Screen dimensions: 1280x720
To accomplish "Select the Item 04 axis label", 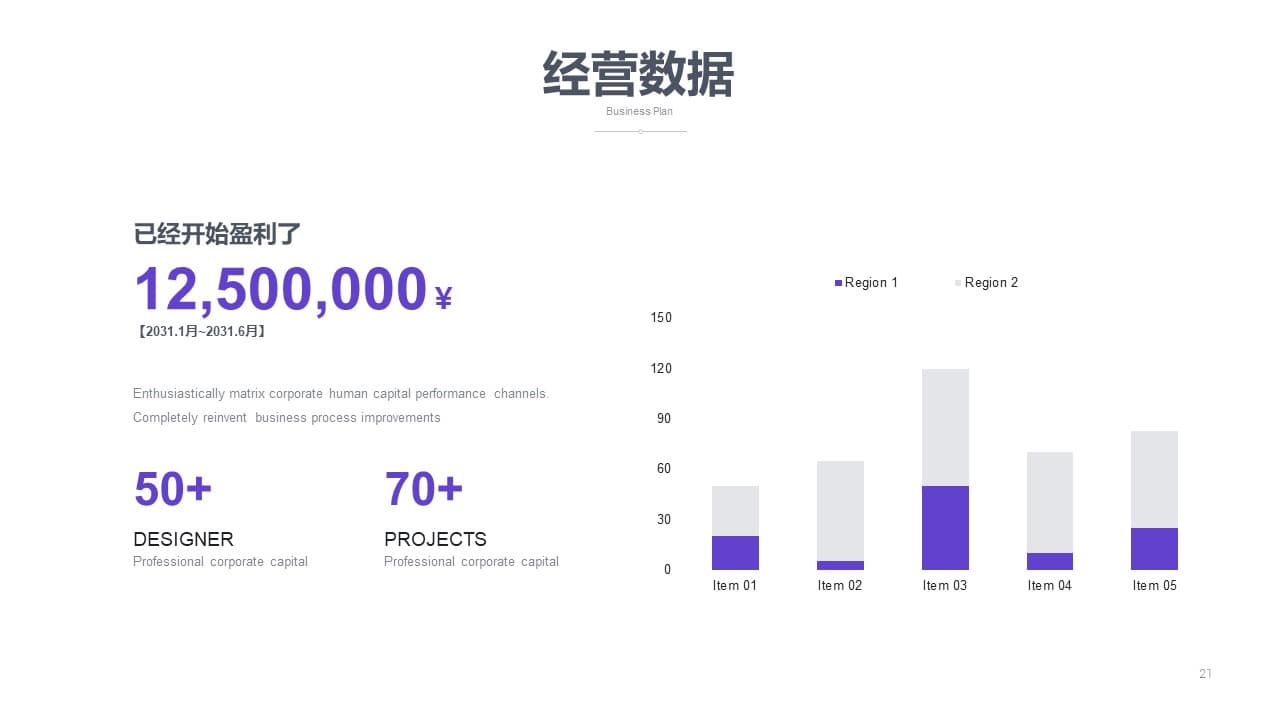I will pos(1049,585).
